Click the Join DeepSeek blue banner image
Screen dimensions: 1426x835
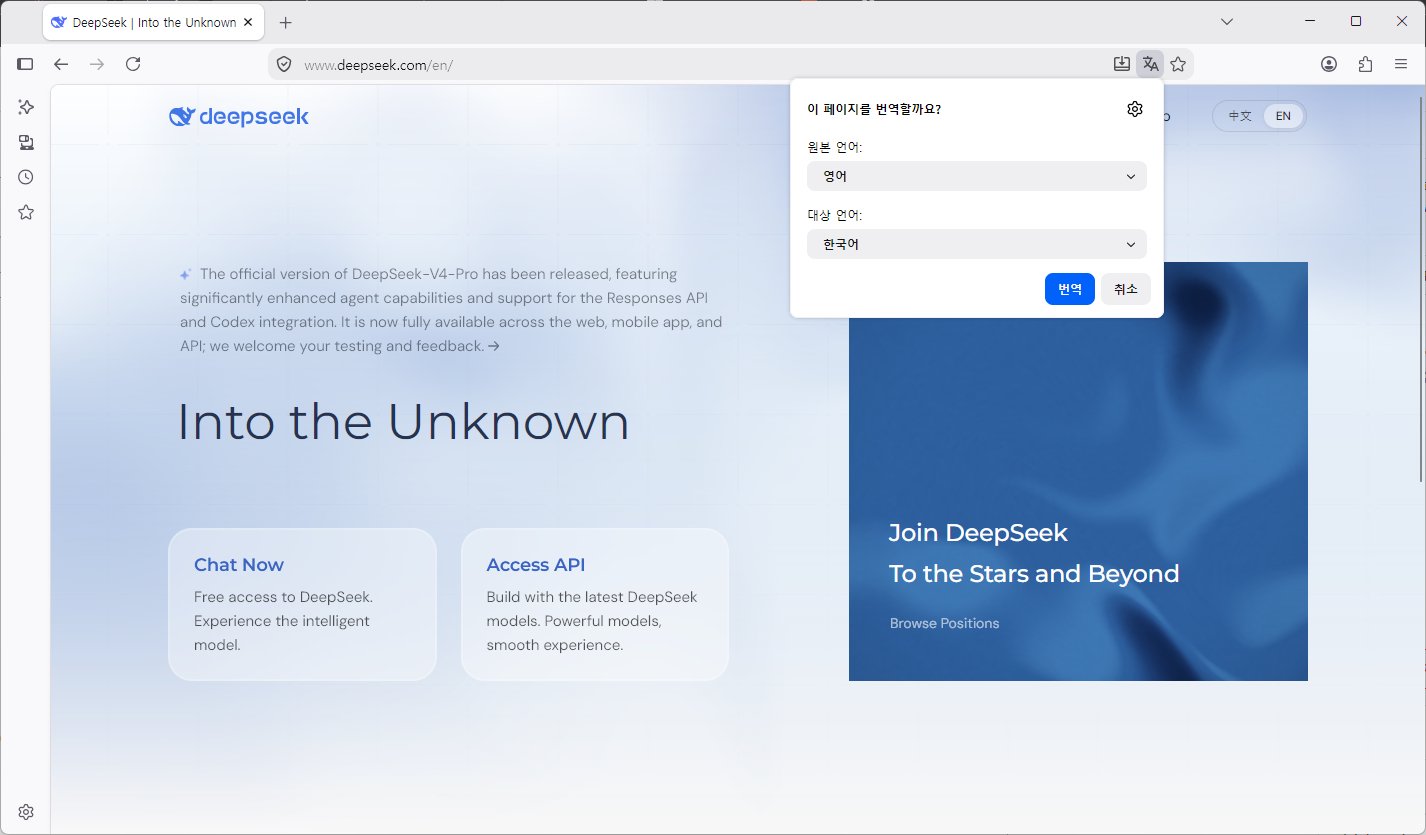[x=1078, y=471]
